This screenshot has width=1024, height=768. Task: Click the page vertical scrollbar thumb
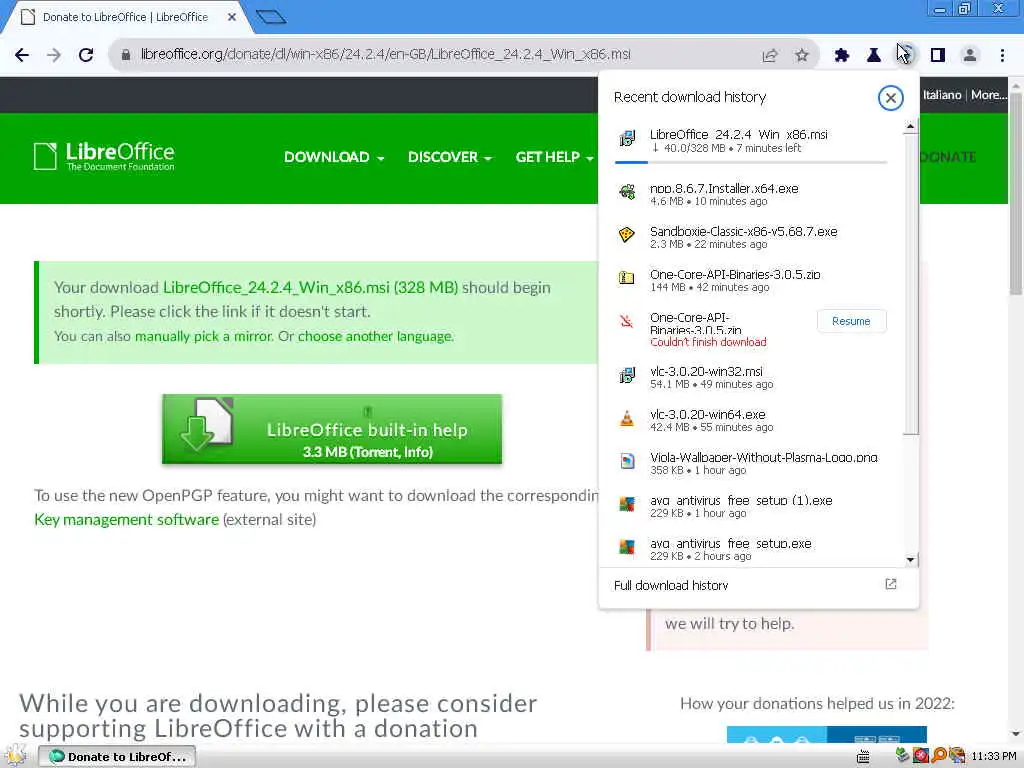1016,193
